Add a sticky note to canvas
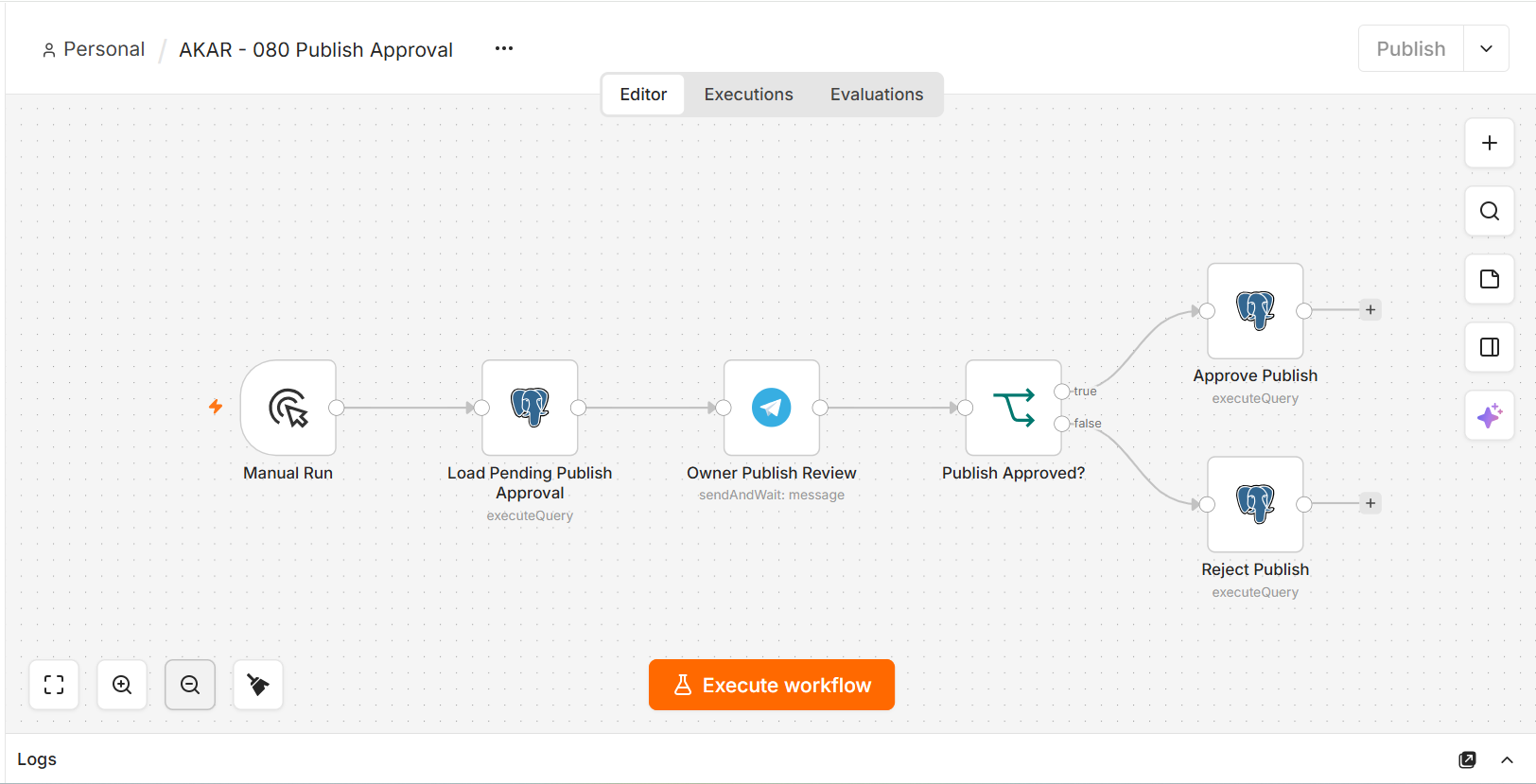The width and height of the screenshot is (1536, 784). pos(1490,279)
